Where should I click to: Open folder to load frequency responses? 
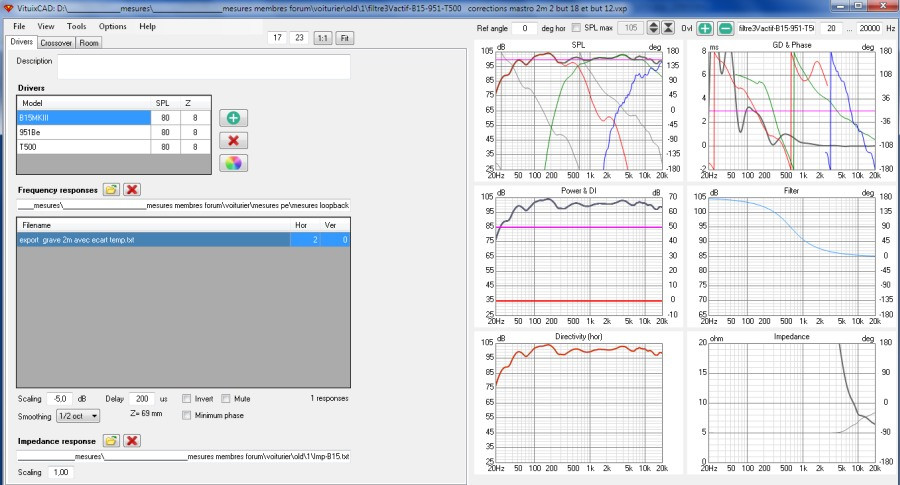pyautogui.click(x=111, y=189)
